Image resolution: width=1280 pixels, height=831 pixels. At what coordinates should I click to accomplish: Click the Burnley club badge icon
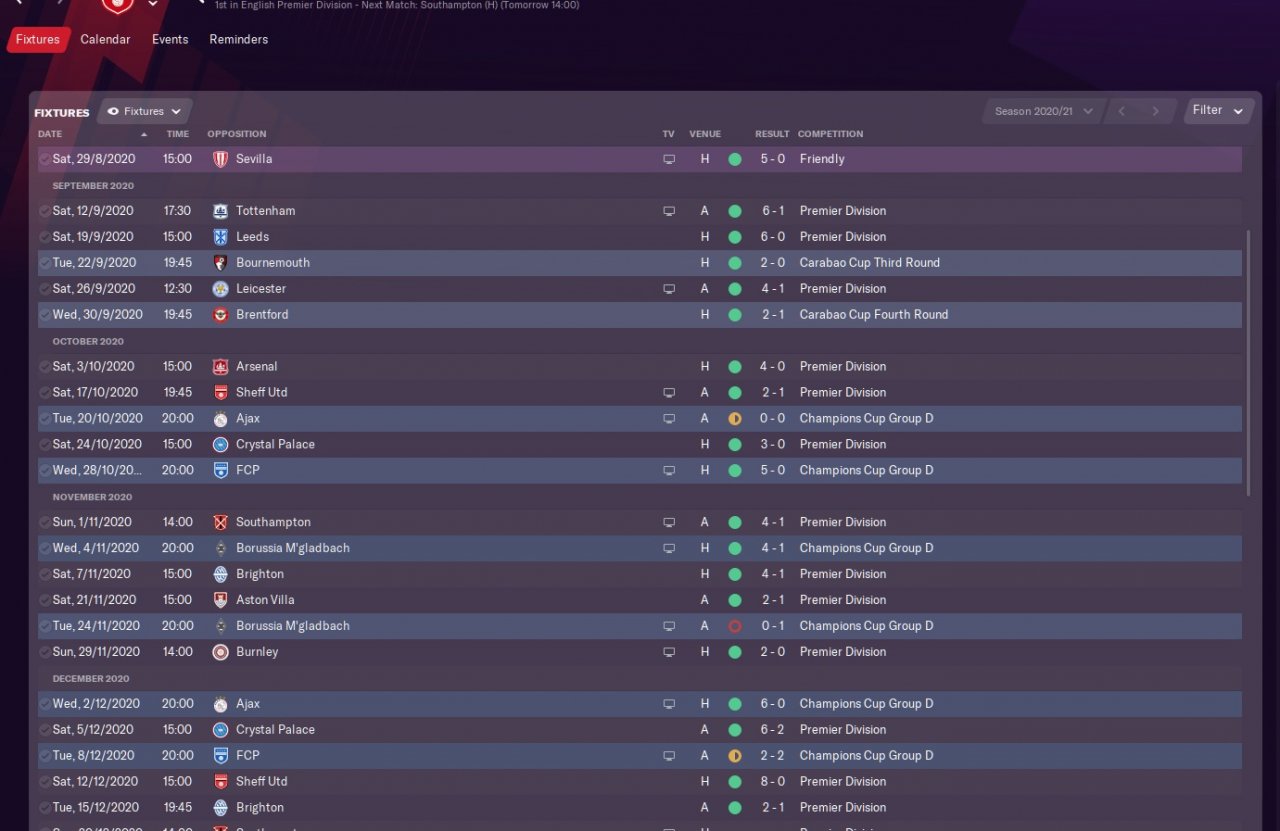(x=220, y=652)
